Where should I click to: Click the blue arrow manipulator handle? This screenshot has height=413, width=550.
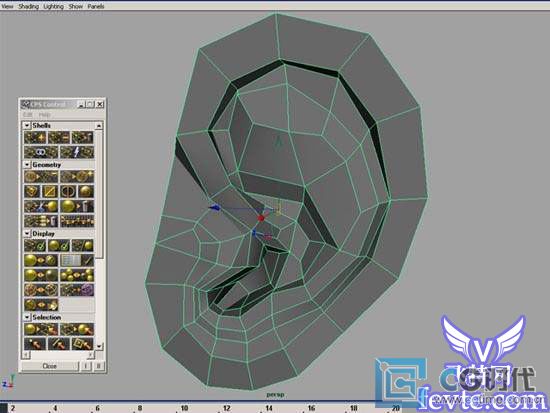coord(215,208)
